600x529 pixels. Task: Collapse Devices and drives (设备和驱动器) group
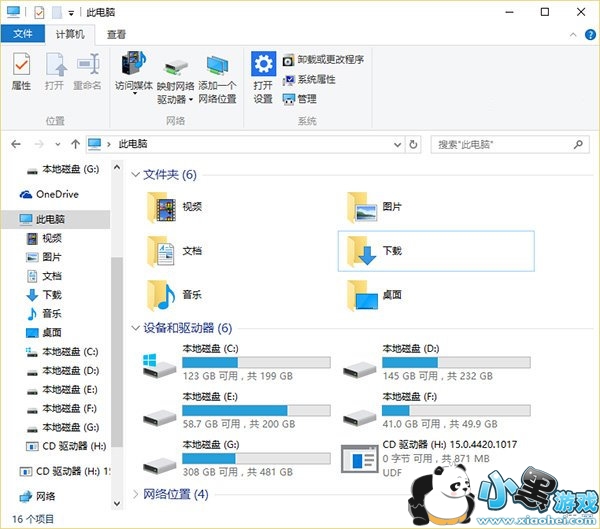click(135, 328)
